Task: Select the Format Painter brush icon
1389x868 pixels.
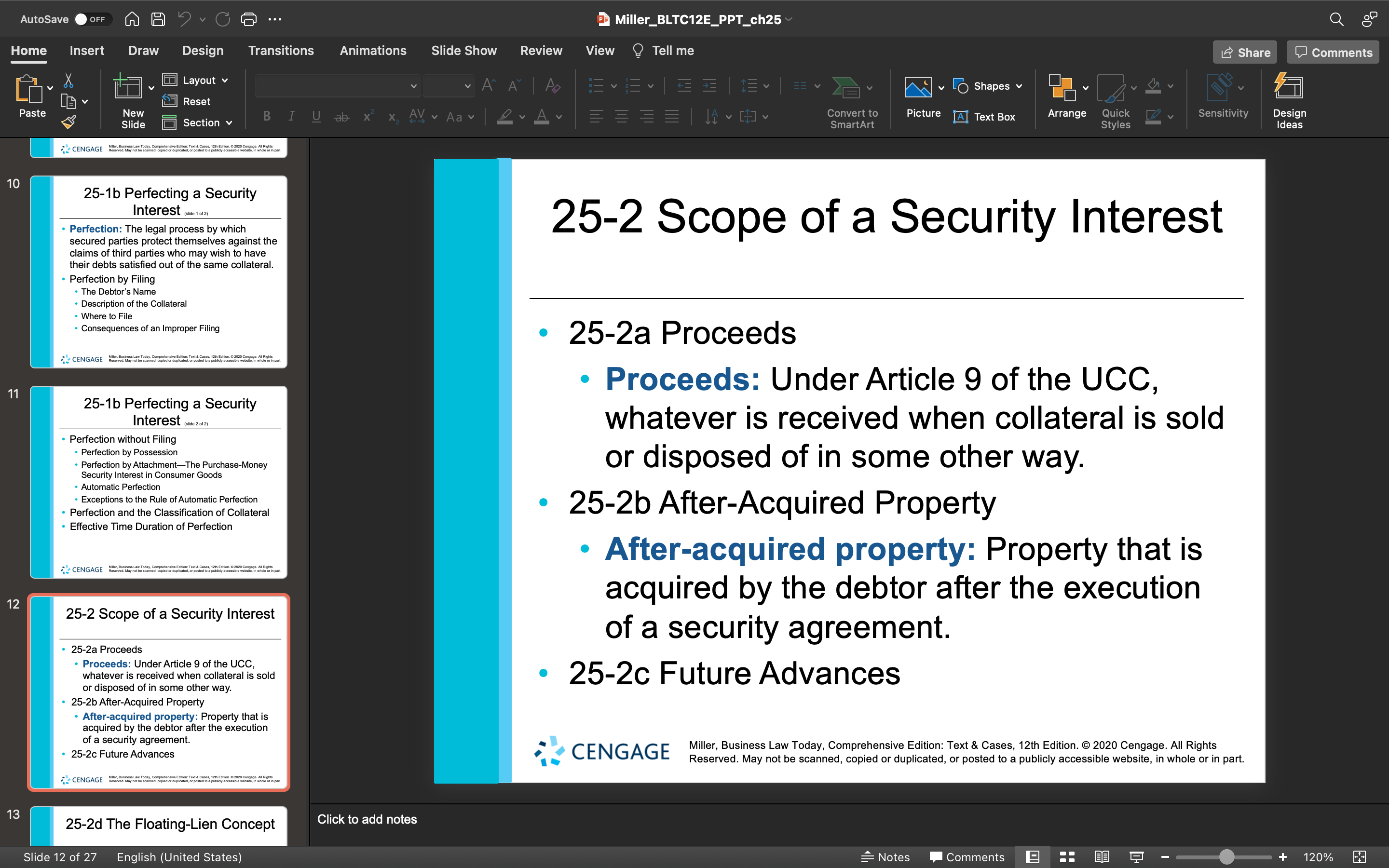Action: point(69,122)
